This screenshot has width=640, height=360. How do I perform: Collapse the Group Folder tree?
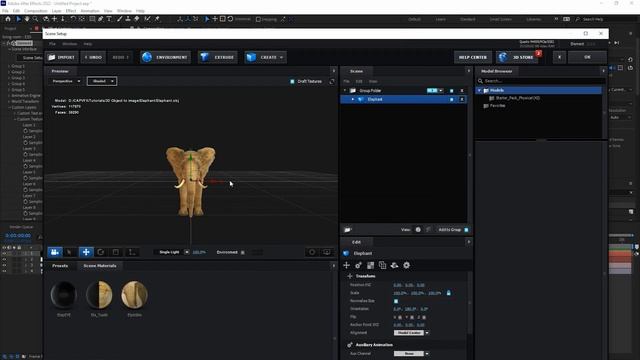pyautogui.click(x=345, y=91)
